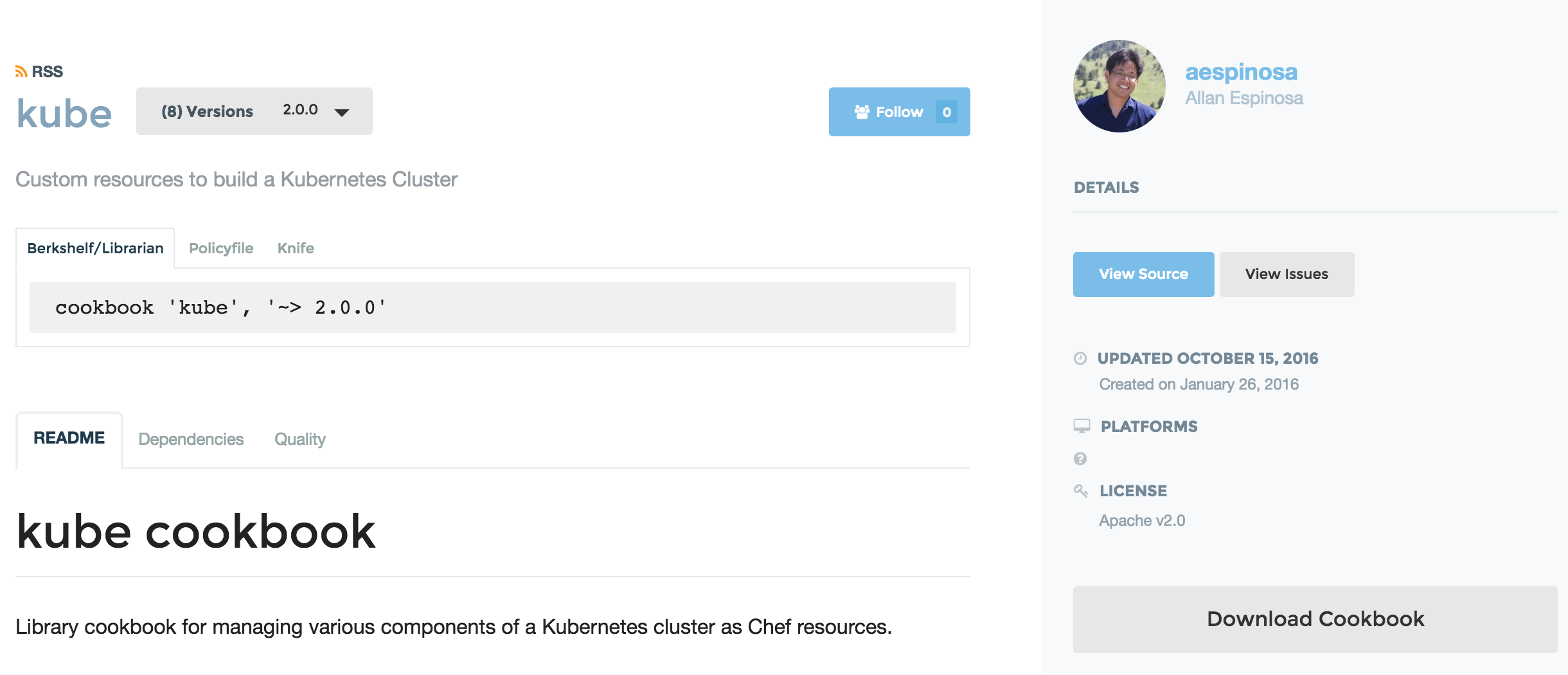
Task: Show the Quality tab
Action: click(299, 439)
